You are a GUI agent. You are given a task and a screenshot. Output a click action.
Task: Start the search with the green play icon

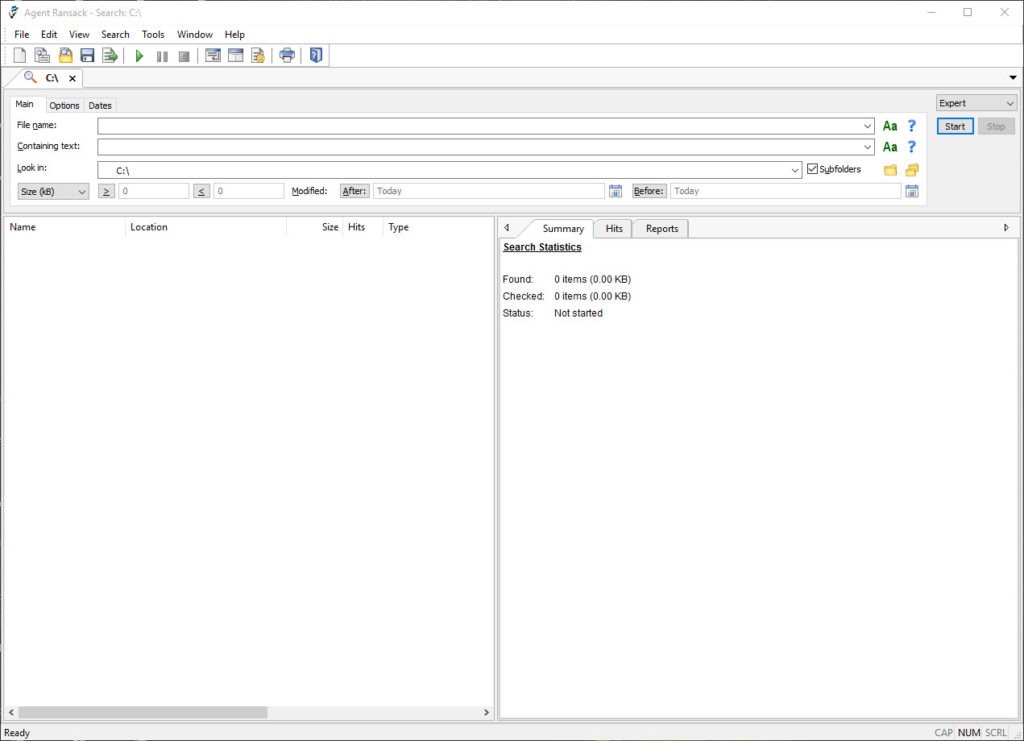point(139,56)
